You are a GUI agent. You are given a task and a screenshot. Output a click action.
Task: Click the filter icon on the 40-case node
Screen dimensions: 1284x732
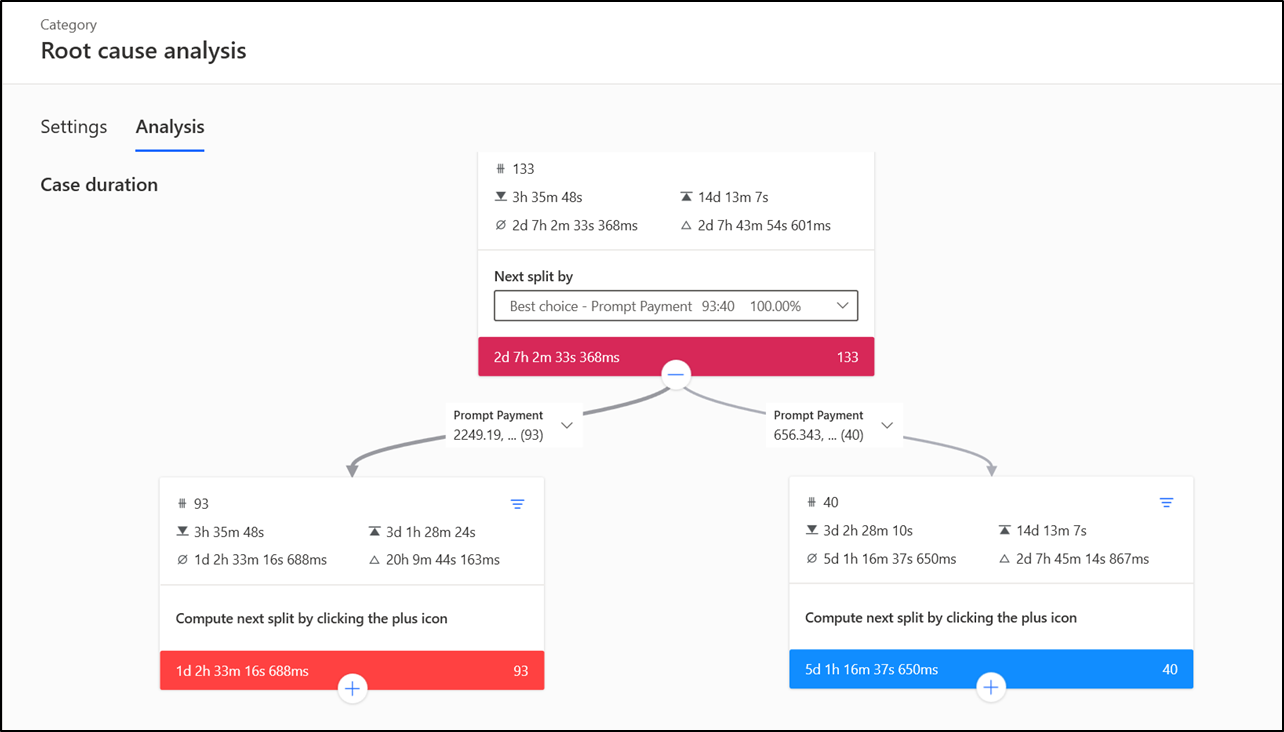pyautogui.click(x=1167, y=502)
